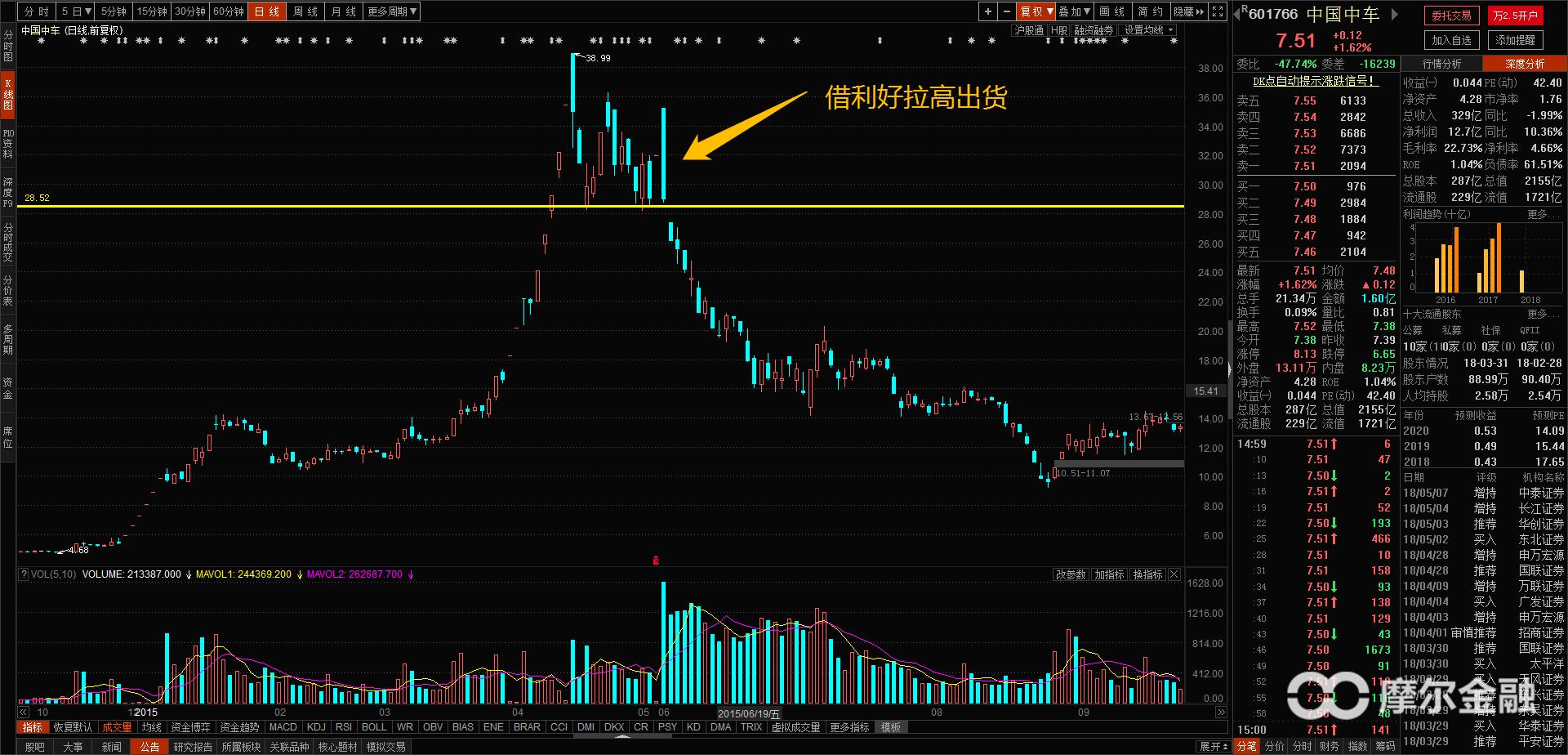Open 席位 in left sidebar
Image resolution: width=1568 pixels, height=755 pixels.
(x=8, y=437)
